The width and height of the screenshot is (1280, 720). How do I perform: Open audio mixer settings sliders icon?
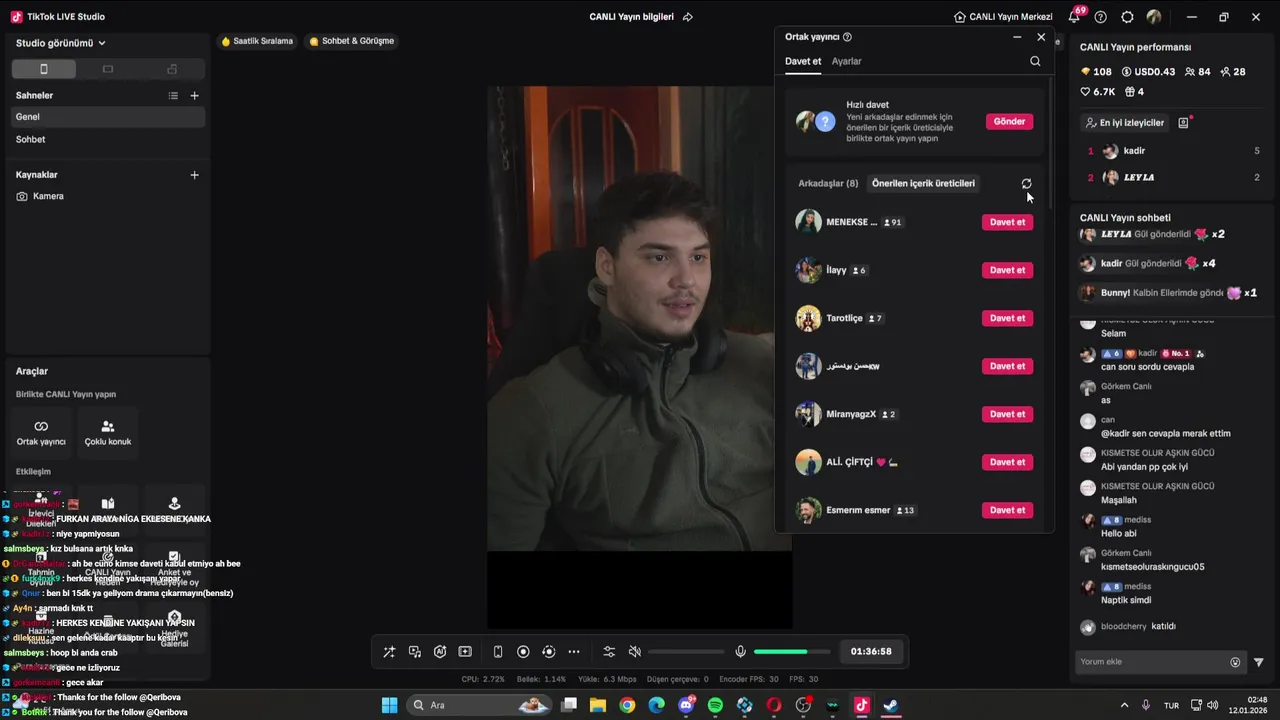coord(609,652)
